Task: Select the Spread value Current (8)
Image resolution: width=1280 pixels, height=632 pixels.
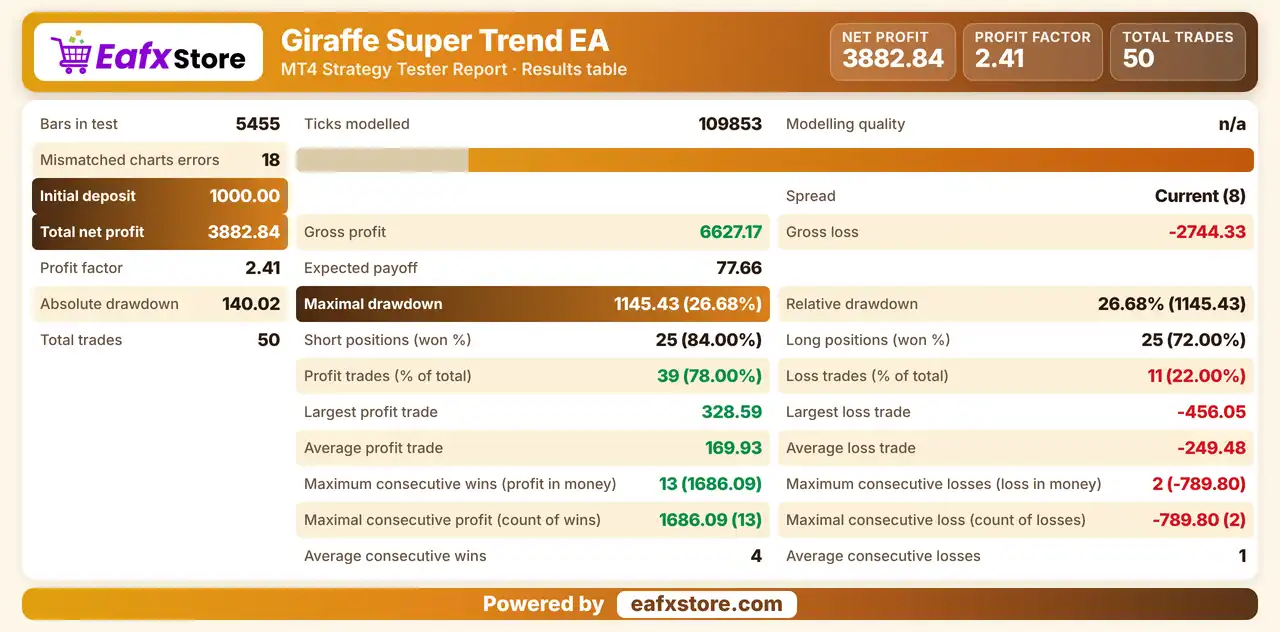Action: tap(1201, 196)
